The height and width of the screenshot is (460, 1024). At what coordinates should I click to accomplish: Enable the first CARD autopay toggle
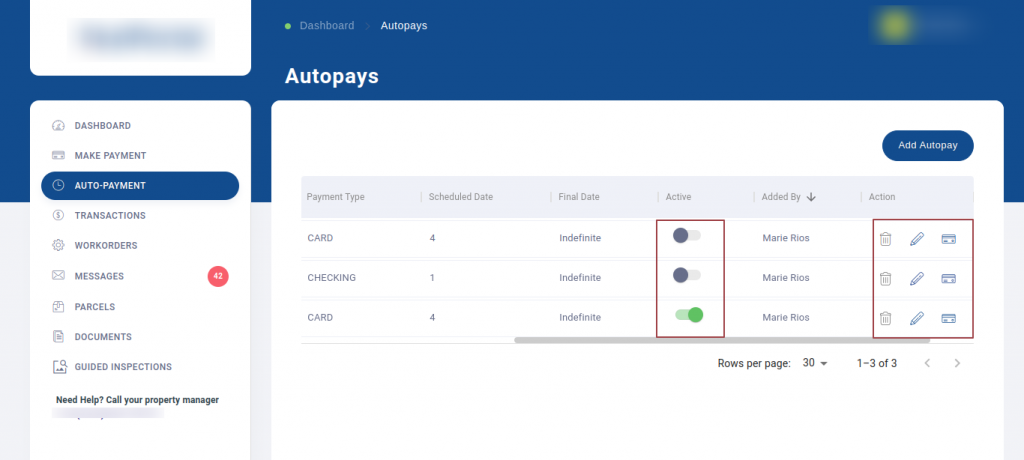(x=687, y=236)
